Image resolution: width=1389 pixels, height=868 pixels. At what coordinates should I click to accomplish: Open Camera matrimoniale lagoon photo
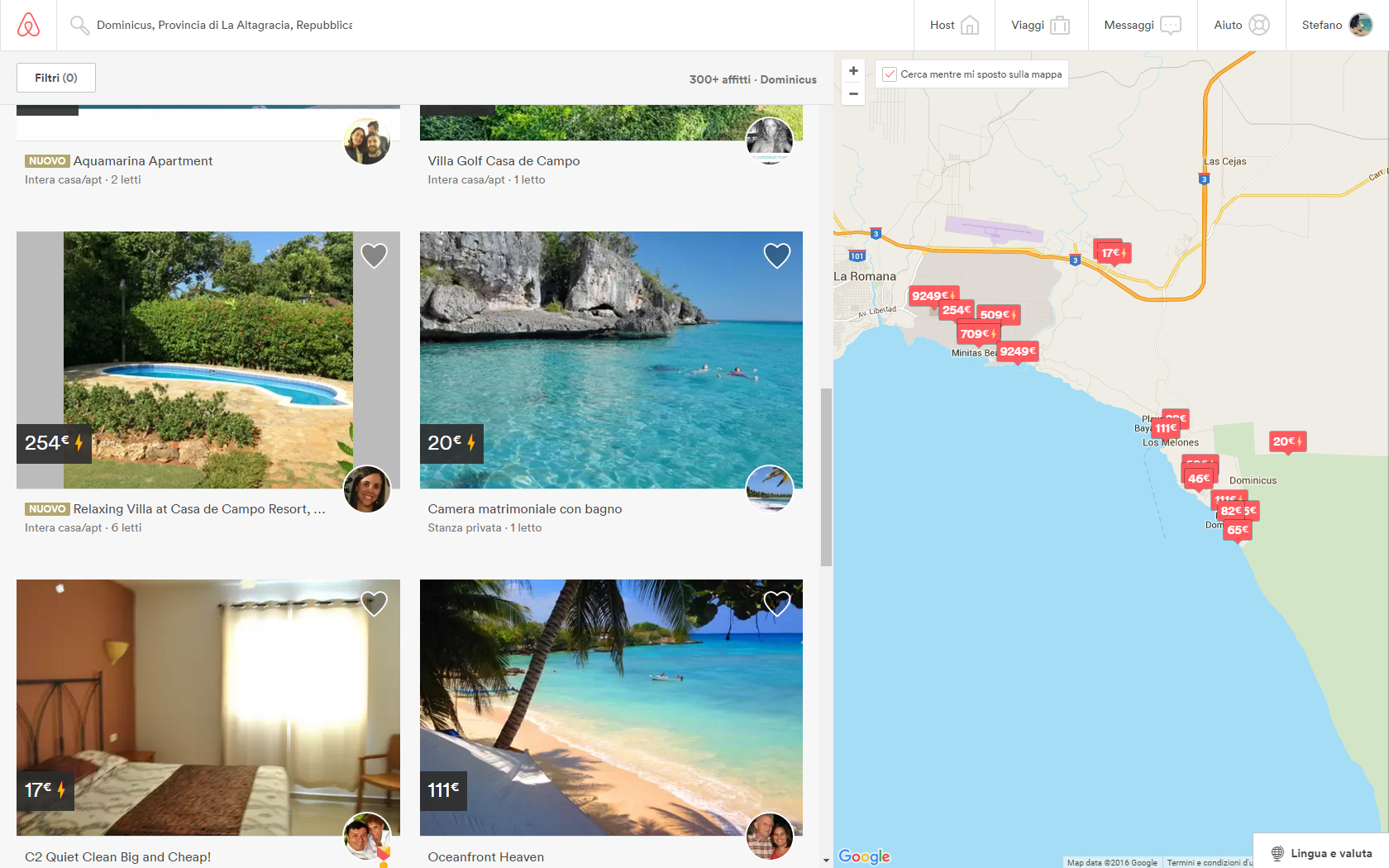coord(611,360)
